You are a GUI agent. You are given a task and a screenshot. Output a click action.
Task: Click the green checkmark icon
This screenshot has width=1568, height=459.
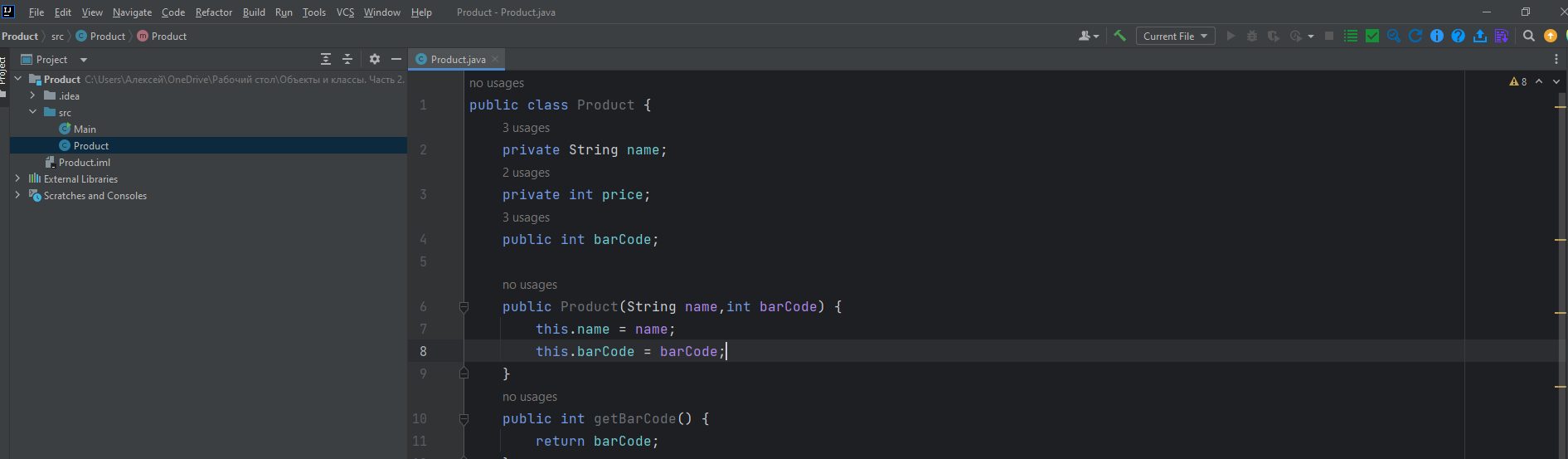click(1372, 36)
